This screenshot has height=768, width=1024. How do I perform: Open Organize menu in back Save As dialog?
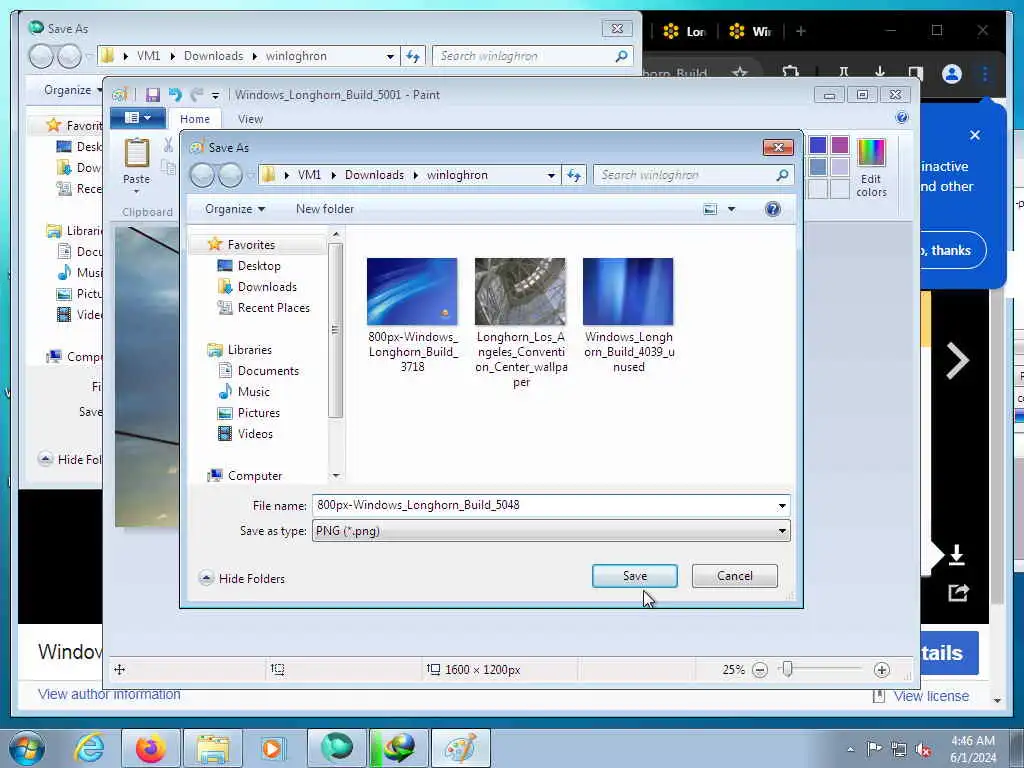pos(72,90)
